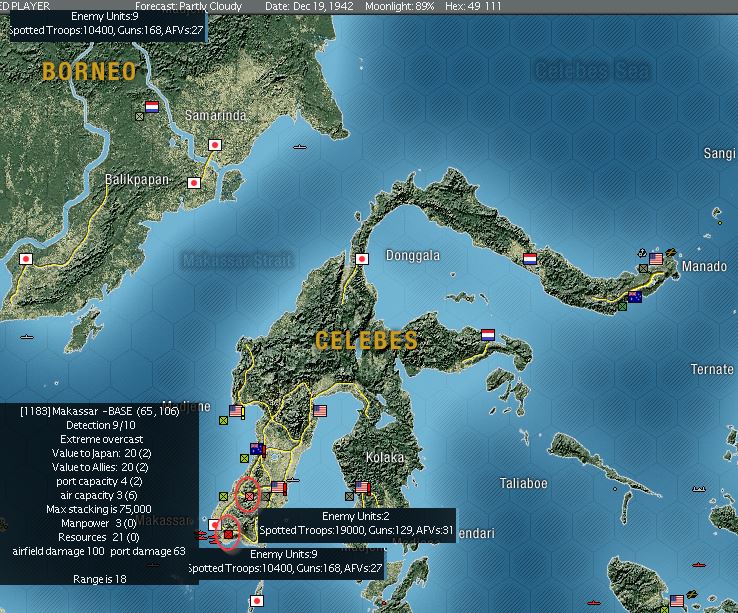Click the ship icon in the Makassar Strait

coord(300,147)
